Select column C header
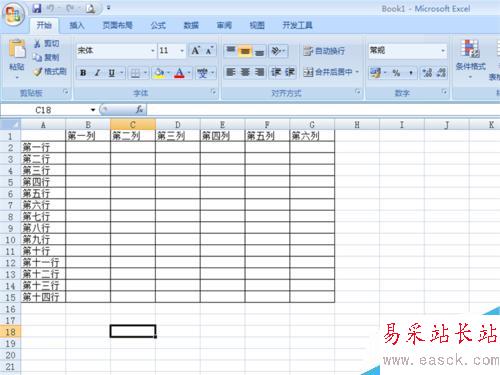The height and width of the screenshot is (375, 500). 133,125
